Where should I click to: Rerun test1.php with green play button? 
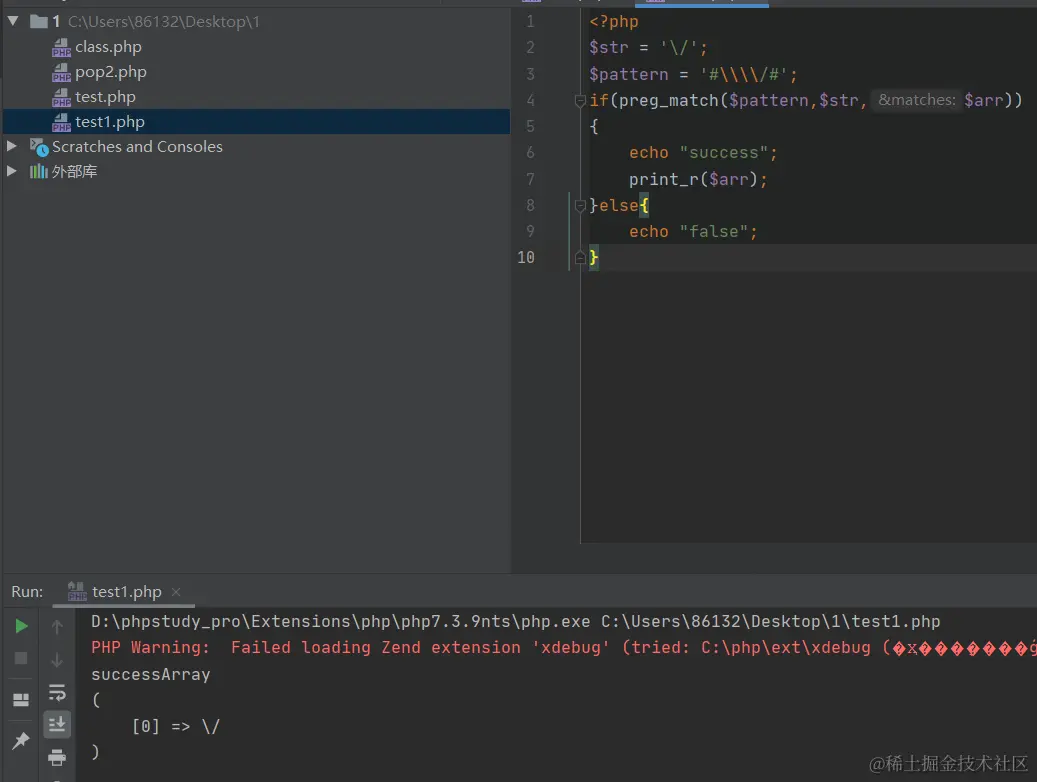(x=21, y=626)
